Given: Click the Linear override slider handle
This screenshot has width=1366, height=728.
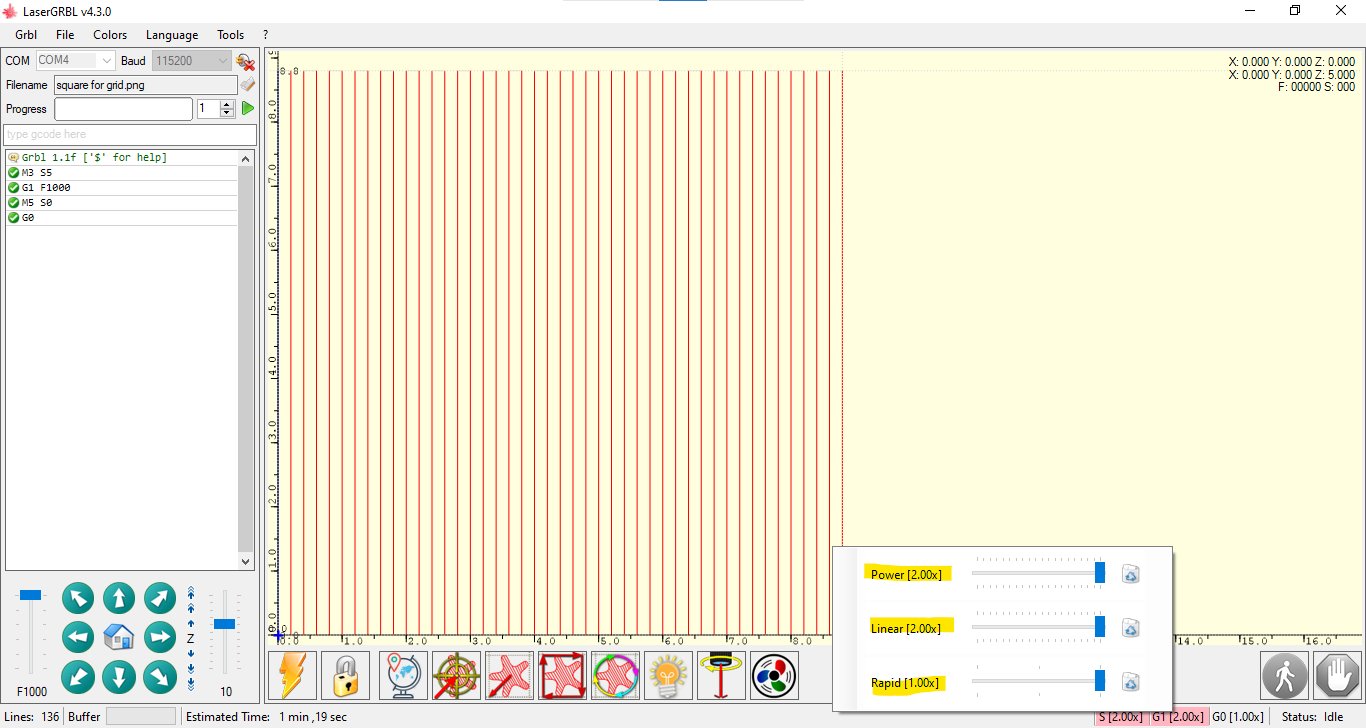Looking at the screenshot, I should 1100,627.
